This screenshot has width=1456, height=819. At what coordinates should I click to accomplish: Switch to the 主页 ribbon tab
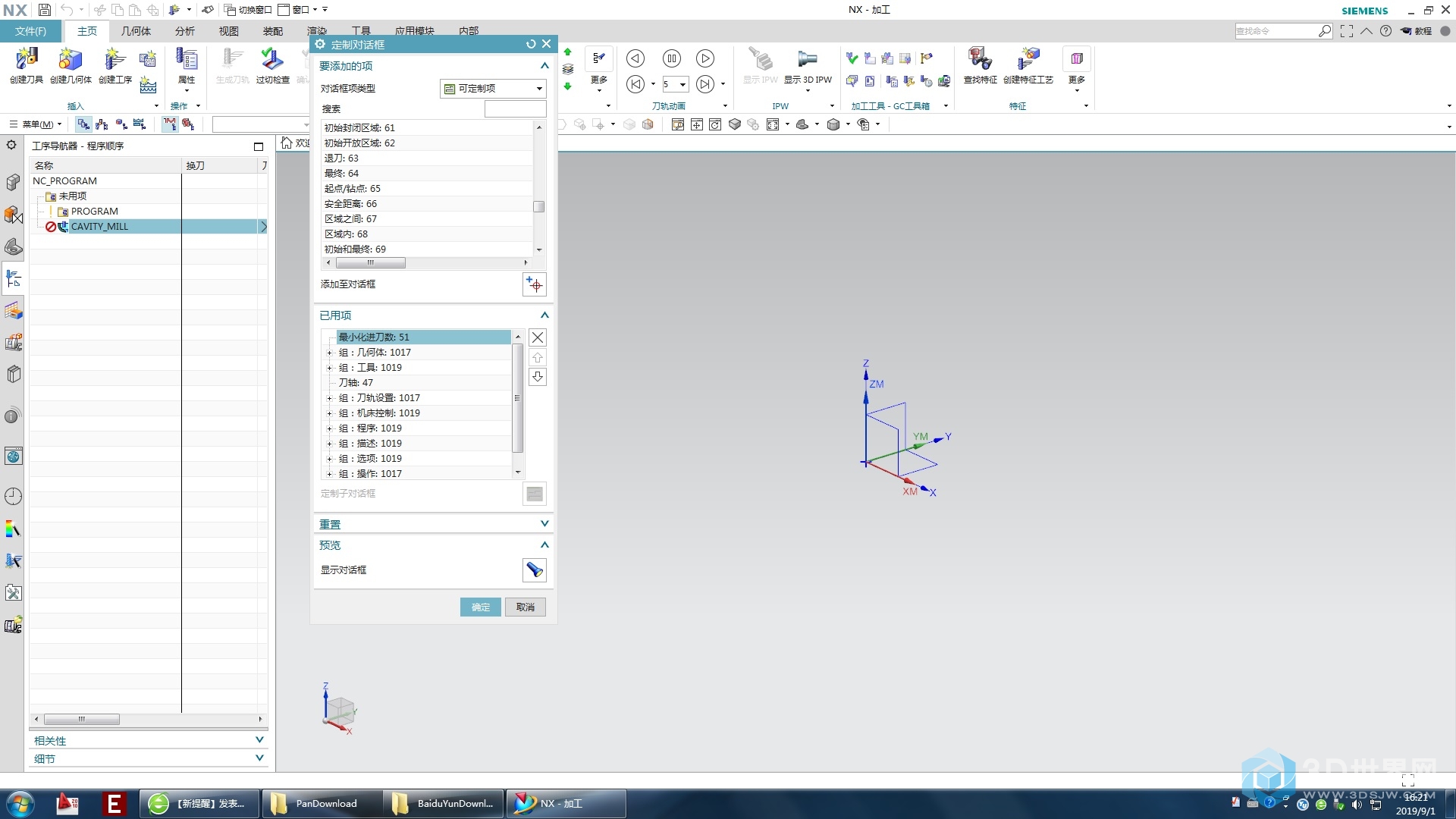(87, 31)
